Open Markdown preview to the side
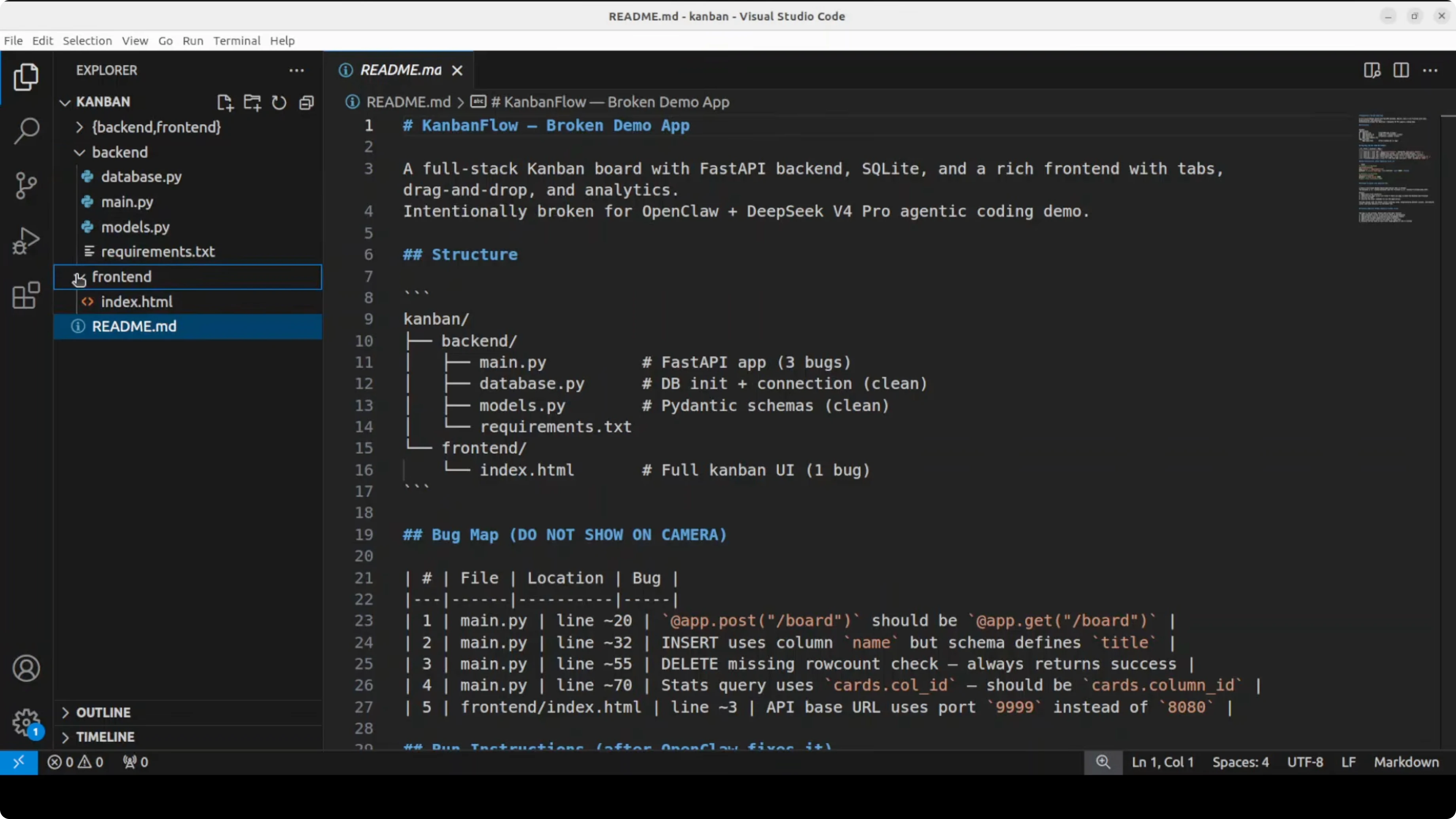Screen dimensions: 1456x819 pyautogui.click(x=1372, y=70)
